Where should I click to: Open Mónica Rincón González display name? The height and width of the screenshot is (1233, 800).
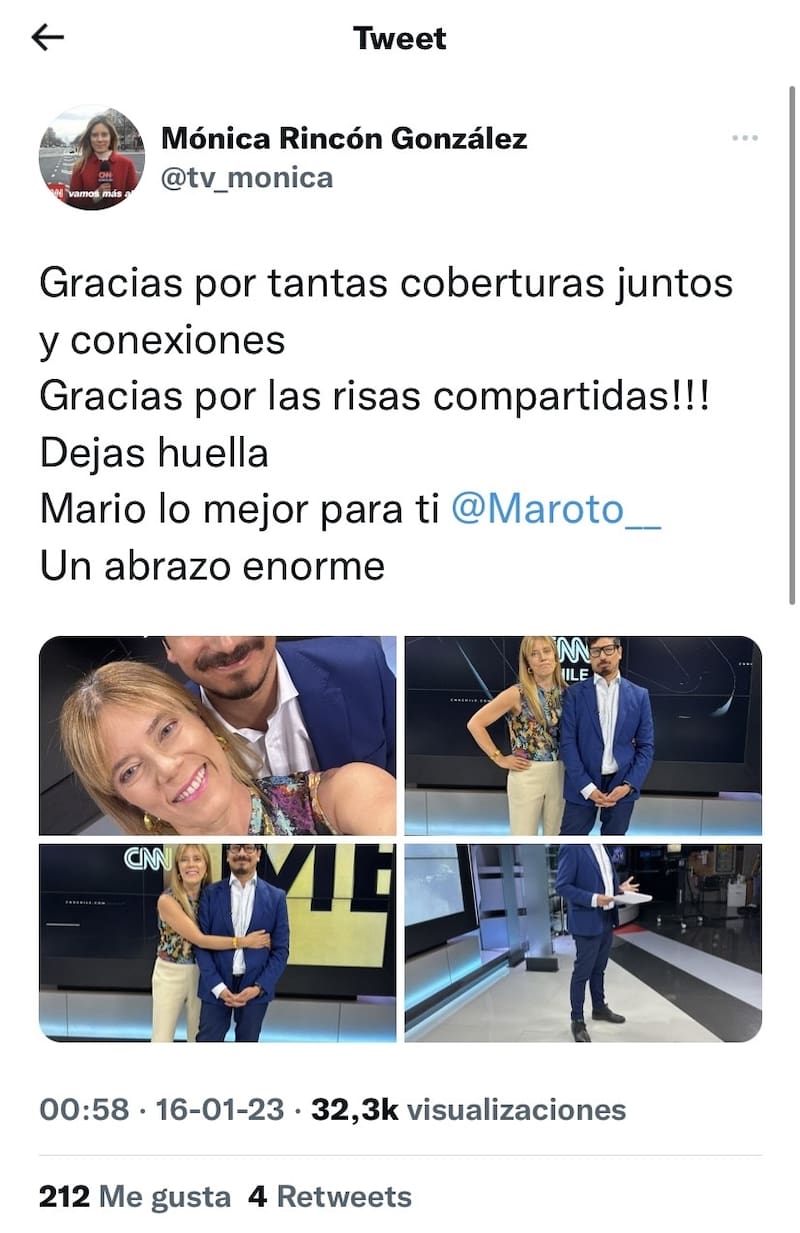click(x=344, y=138)
